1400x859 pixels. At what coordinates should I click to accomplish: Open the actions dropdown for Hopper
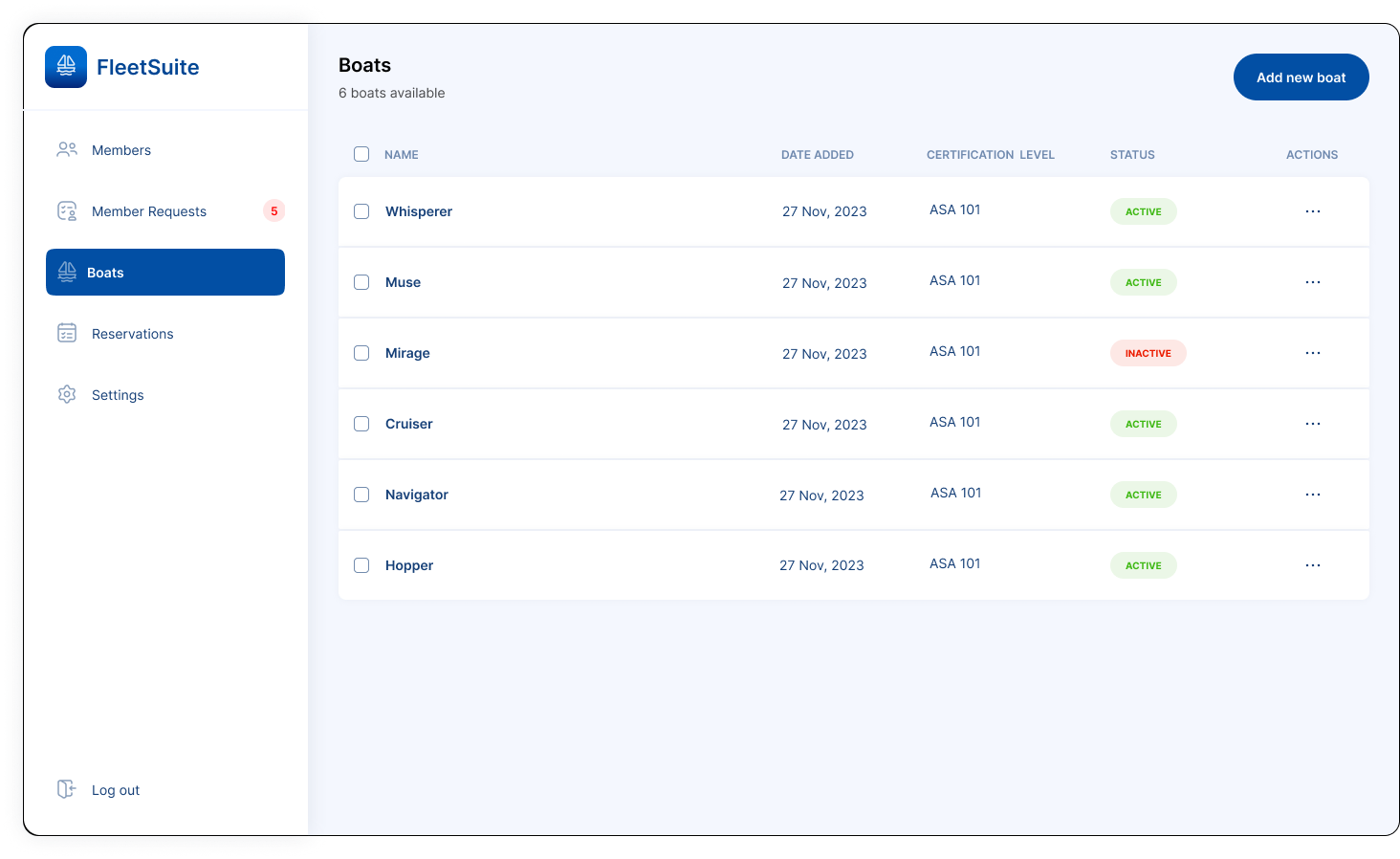(1312, 565)
